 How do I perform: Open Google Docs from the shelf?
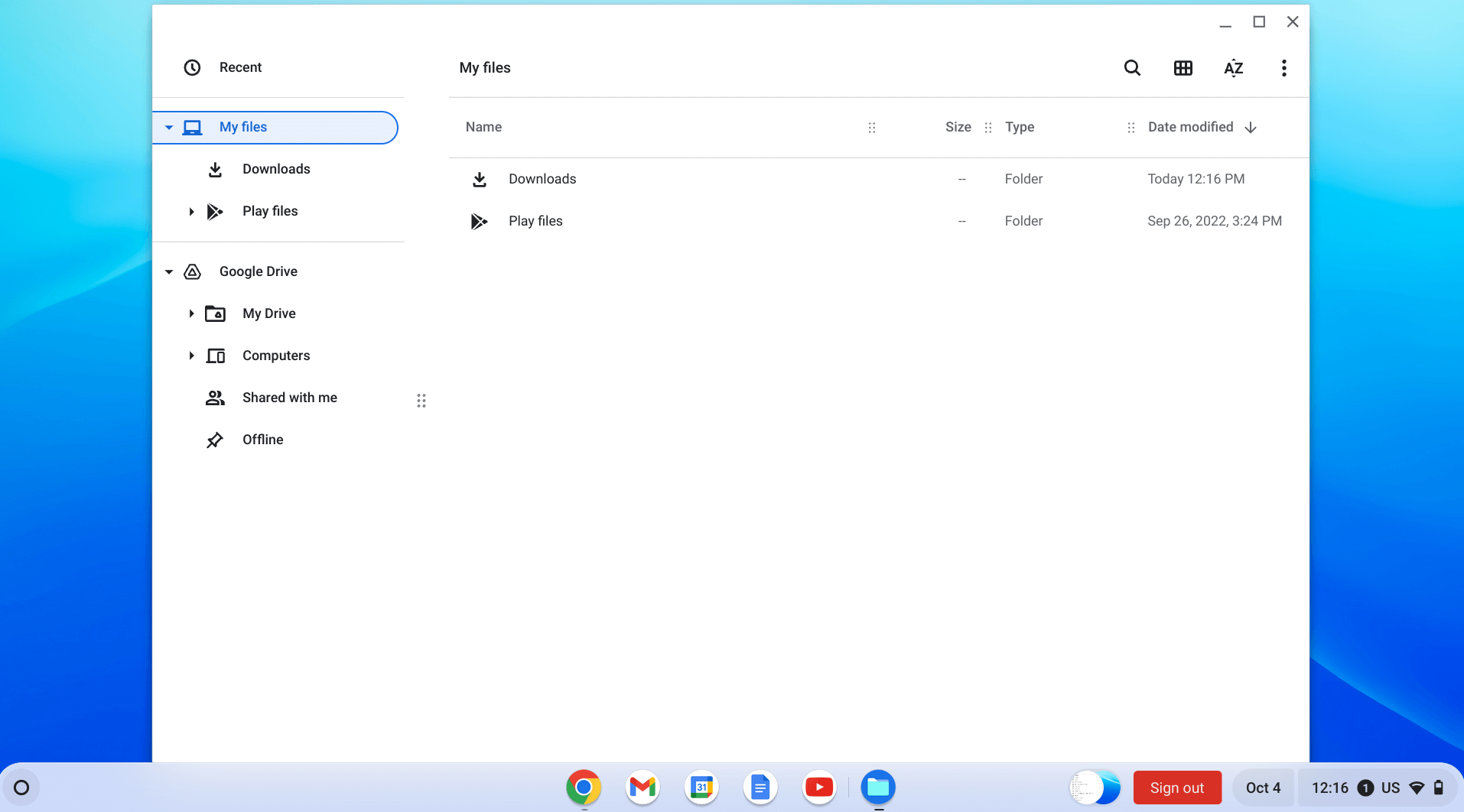tap(760, 788)
